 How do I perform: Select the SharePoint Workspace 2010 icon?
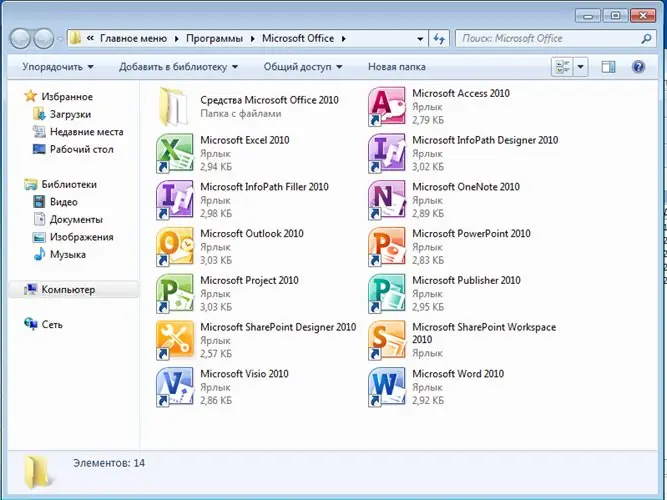pos(387,340)
